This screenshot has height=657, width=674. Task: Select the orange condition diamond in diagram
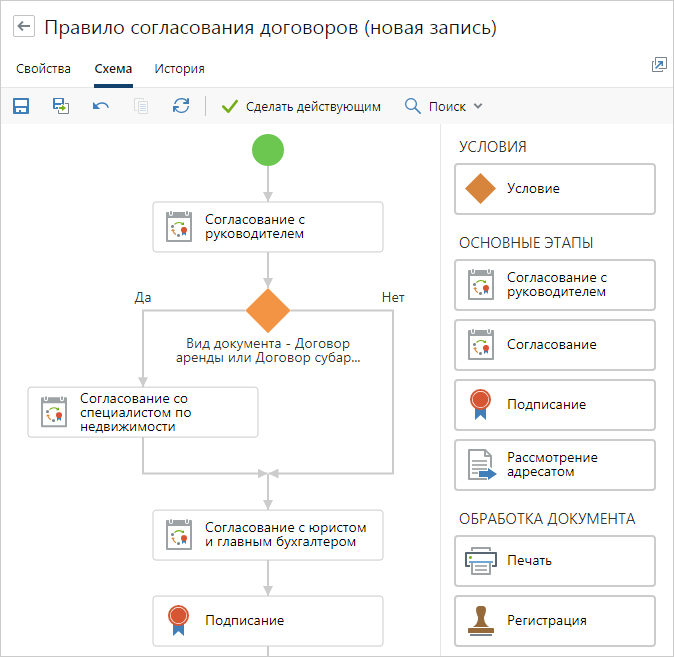[268, 310]
